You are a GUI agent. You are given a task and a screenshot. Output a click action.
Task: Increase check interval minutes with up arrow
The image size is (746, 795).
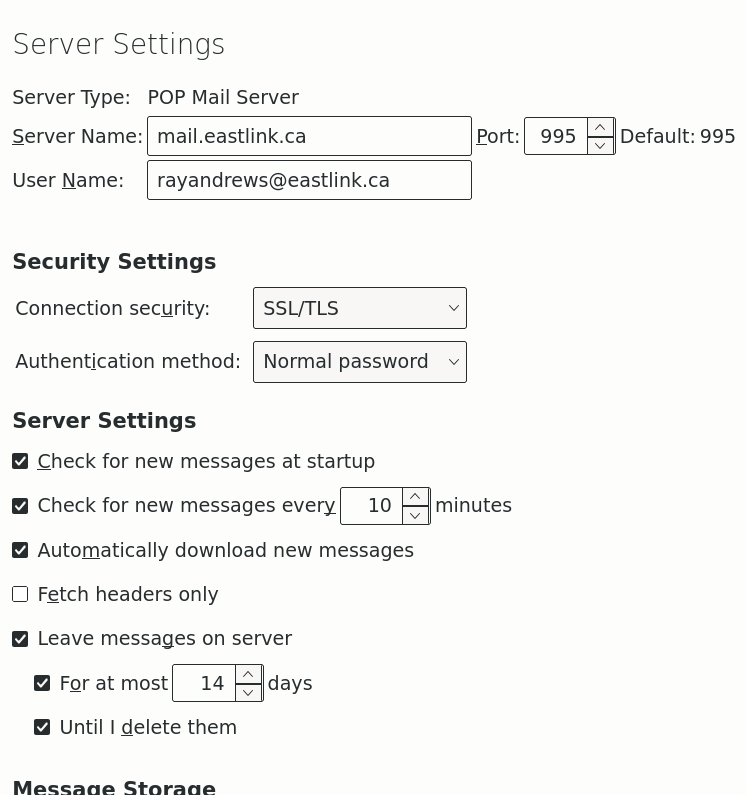(415, 497)
